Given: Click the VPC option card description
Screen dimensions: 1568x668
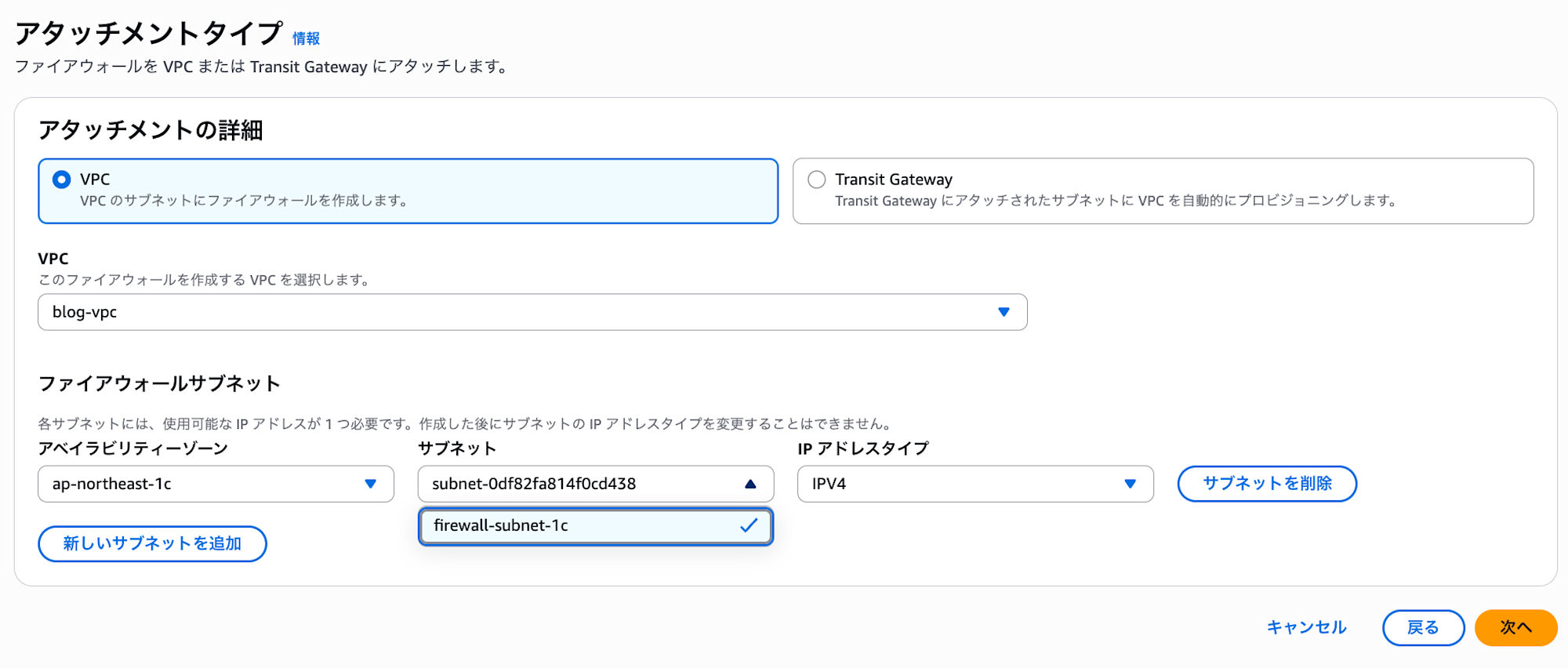Looking at the screenshot, I should coord(244,201).
